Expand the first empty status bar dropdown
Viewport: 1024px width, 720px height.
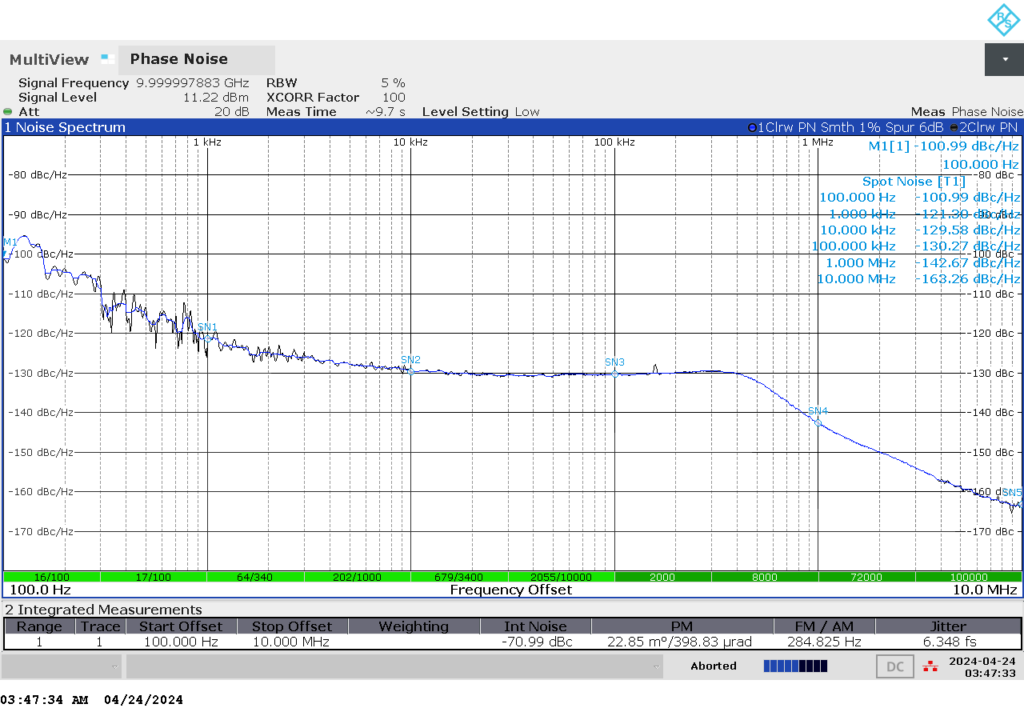pyautogui.click(x=60, y=666)
